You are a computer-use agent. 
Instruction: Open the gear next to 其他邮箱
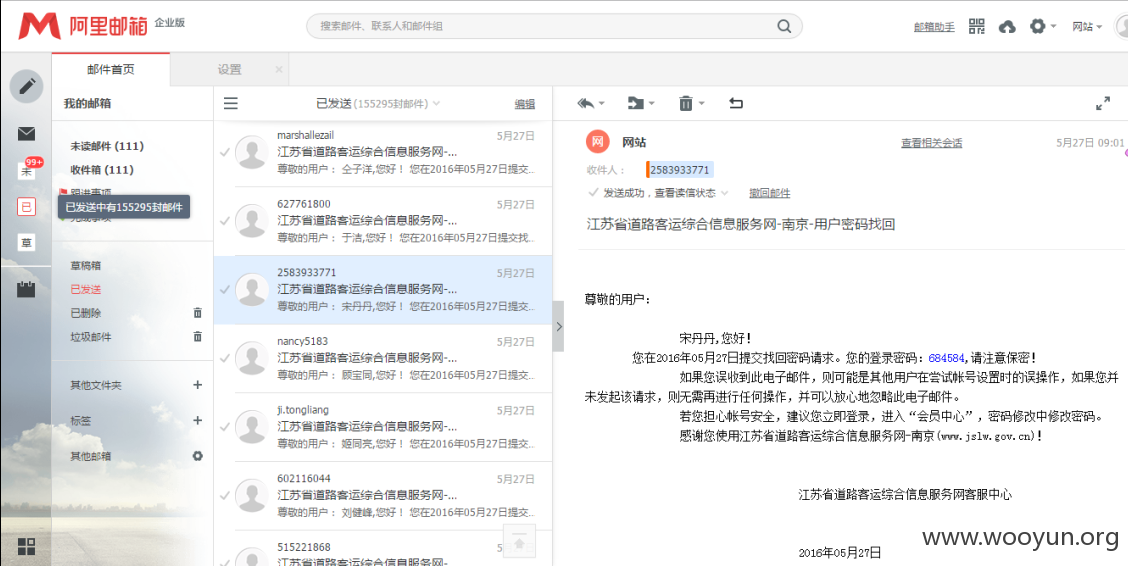pyautogui.click(x=198, y=456)
